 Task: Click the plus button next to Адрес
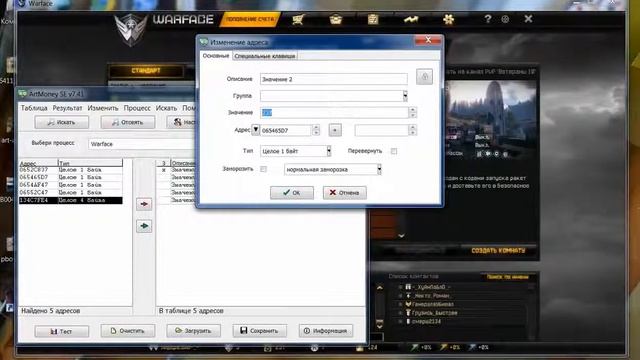coord(335,130)
